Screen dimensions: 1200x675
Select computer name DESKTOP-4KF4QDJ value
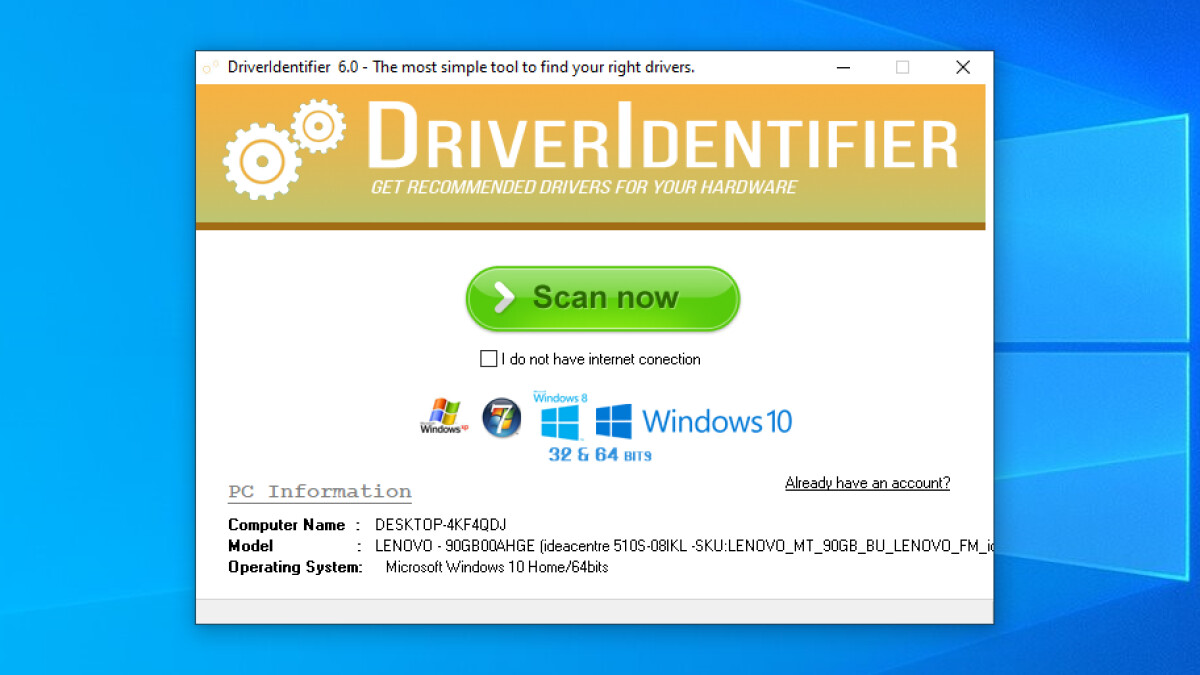[441, 525]
